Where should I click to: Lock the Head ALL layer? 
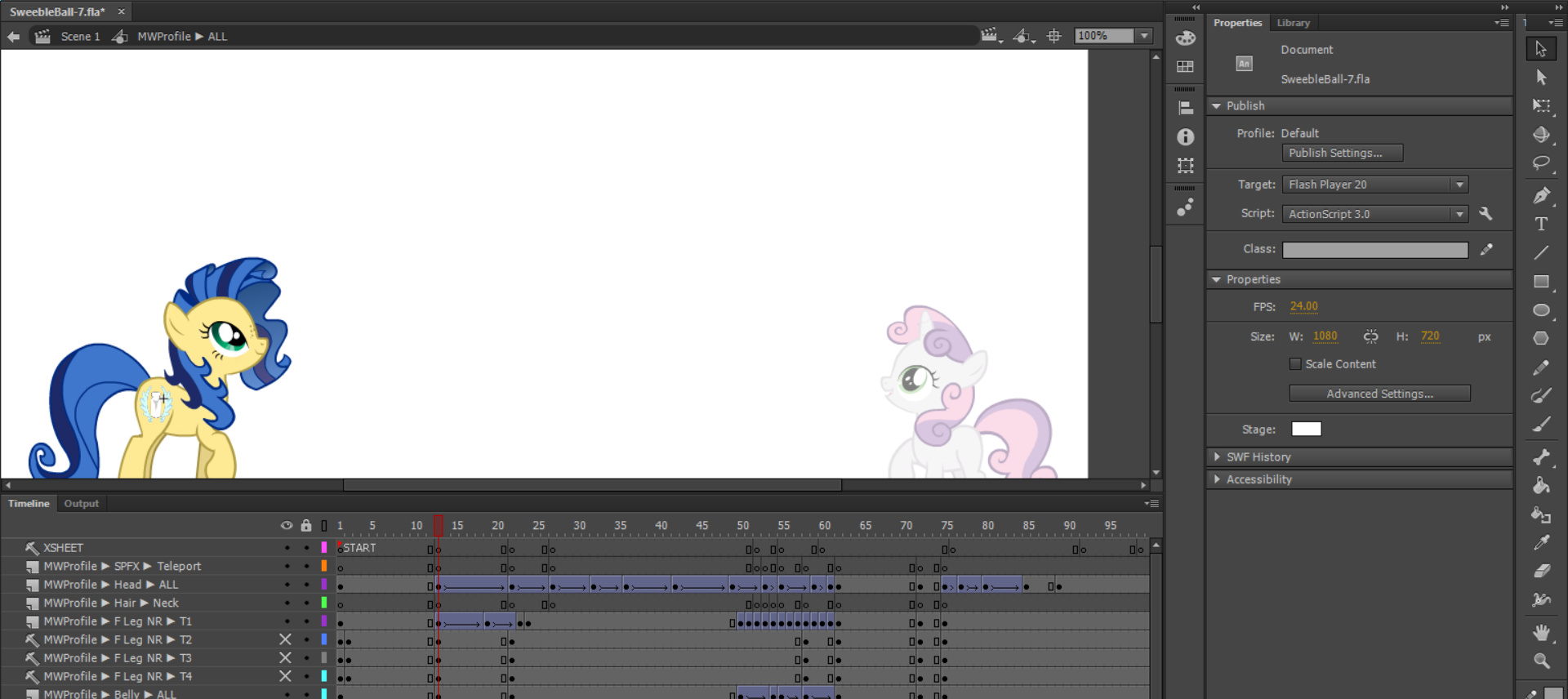[x=306, y=585]
